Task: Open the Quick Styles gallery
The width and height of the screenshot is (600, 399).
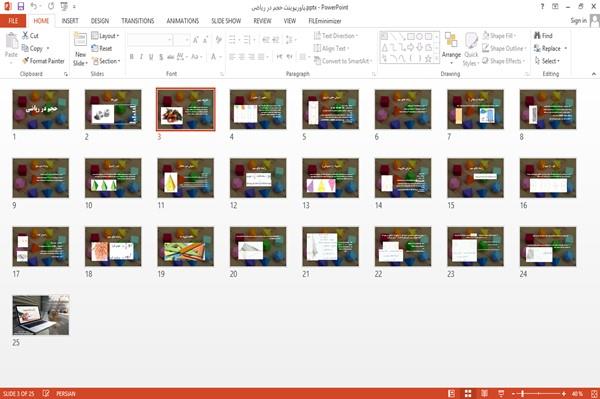Action: point(471,49)
